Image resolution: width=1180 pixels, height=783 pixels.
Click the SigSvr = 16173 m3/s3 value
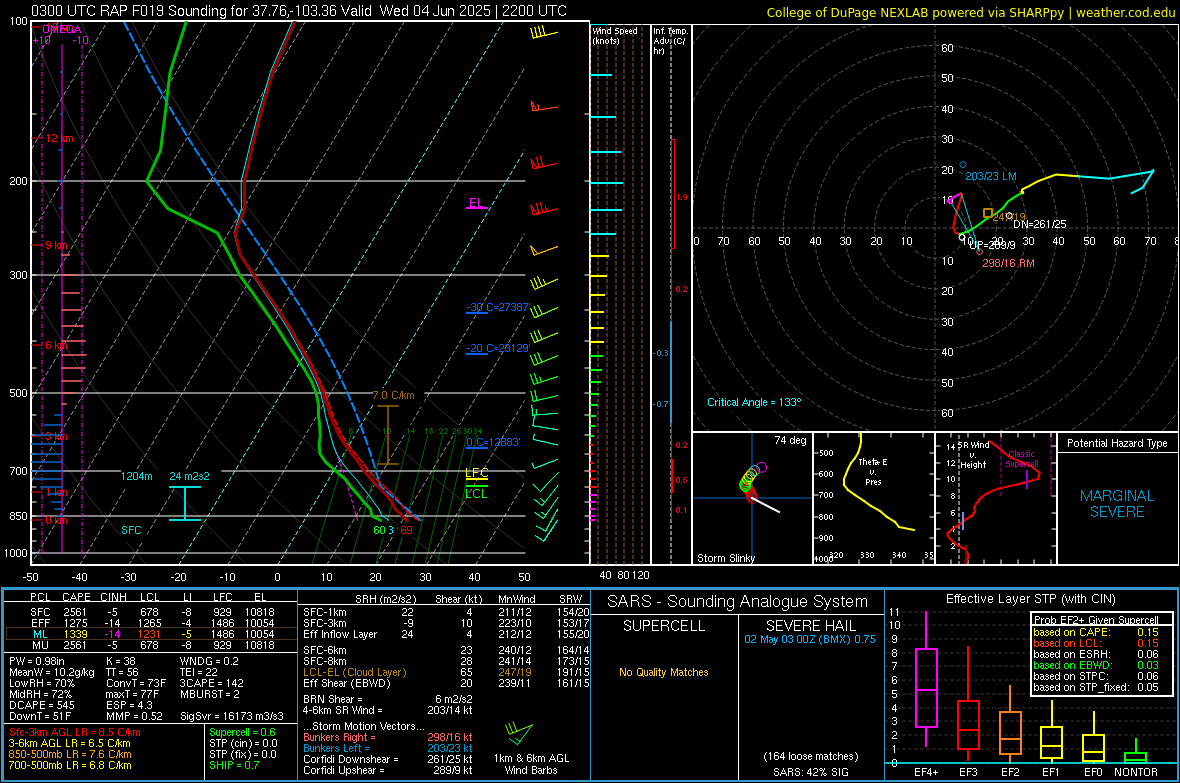pos(232,716)
